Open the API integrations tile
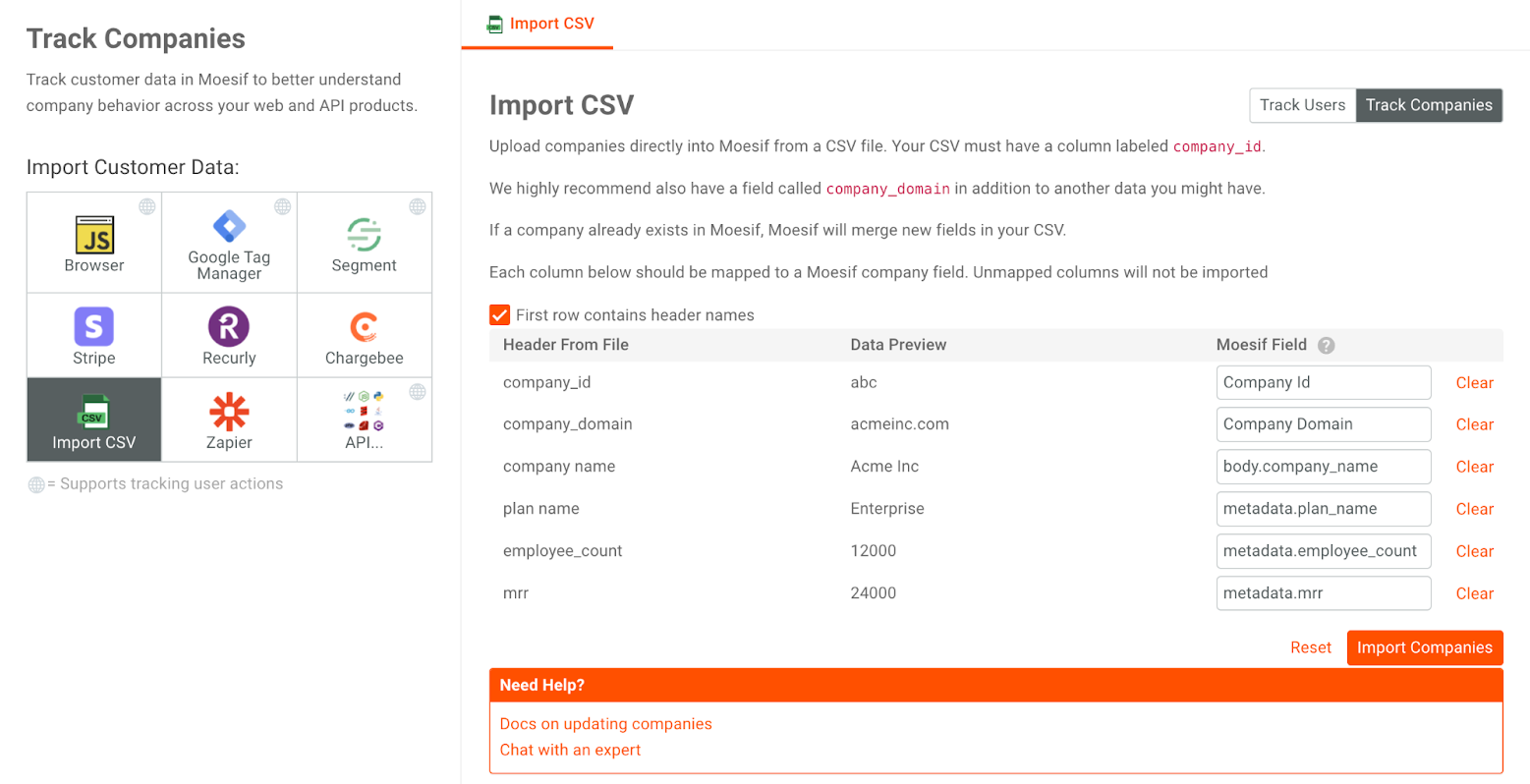Image resolution: width=1530 pixels, height=784 pixels. click(365, 420)
